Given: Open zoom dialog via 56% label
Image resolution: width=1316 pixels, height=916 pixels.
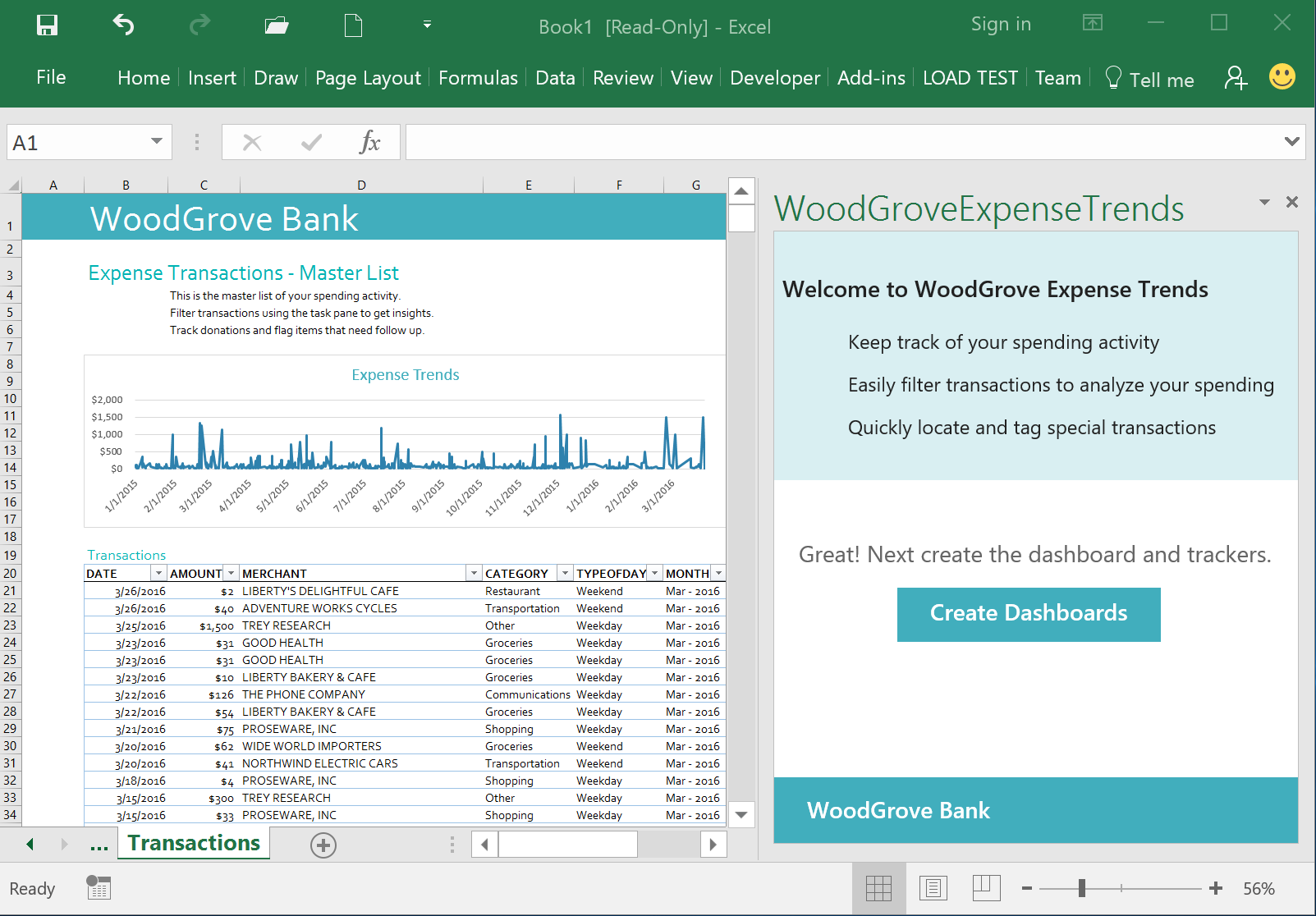Looking at the screenshot, I should (x=1259, y=889).
